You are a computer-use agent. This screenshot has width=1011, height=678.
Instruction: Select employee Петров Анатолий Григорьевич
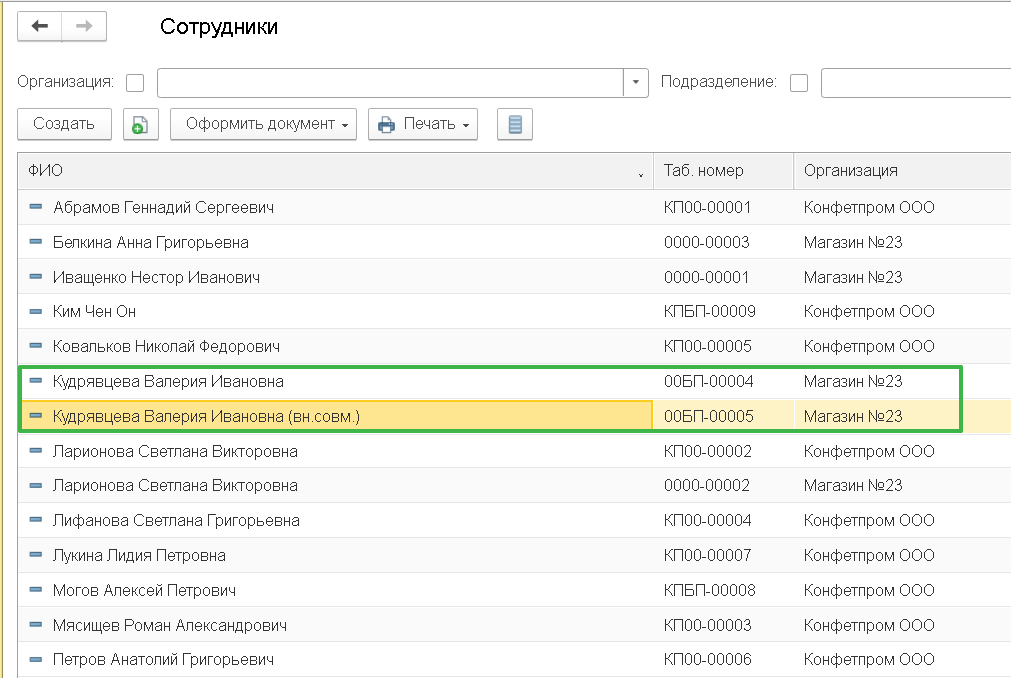coord(163,659)
